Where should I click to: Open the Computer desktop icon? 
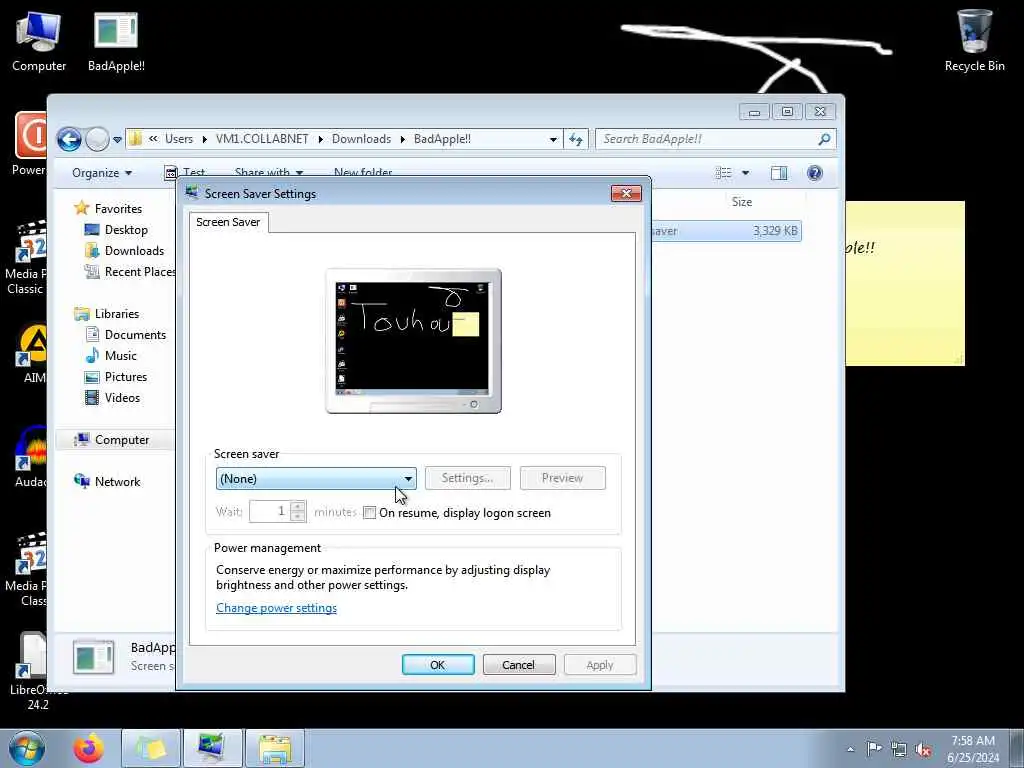tap(39, 40)
